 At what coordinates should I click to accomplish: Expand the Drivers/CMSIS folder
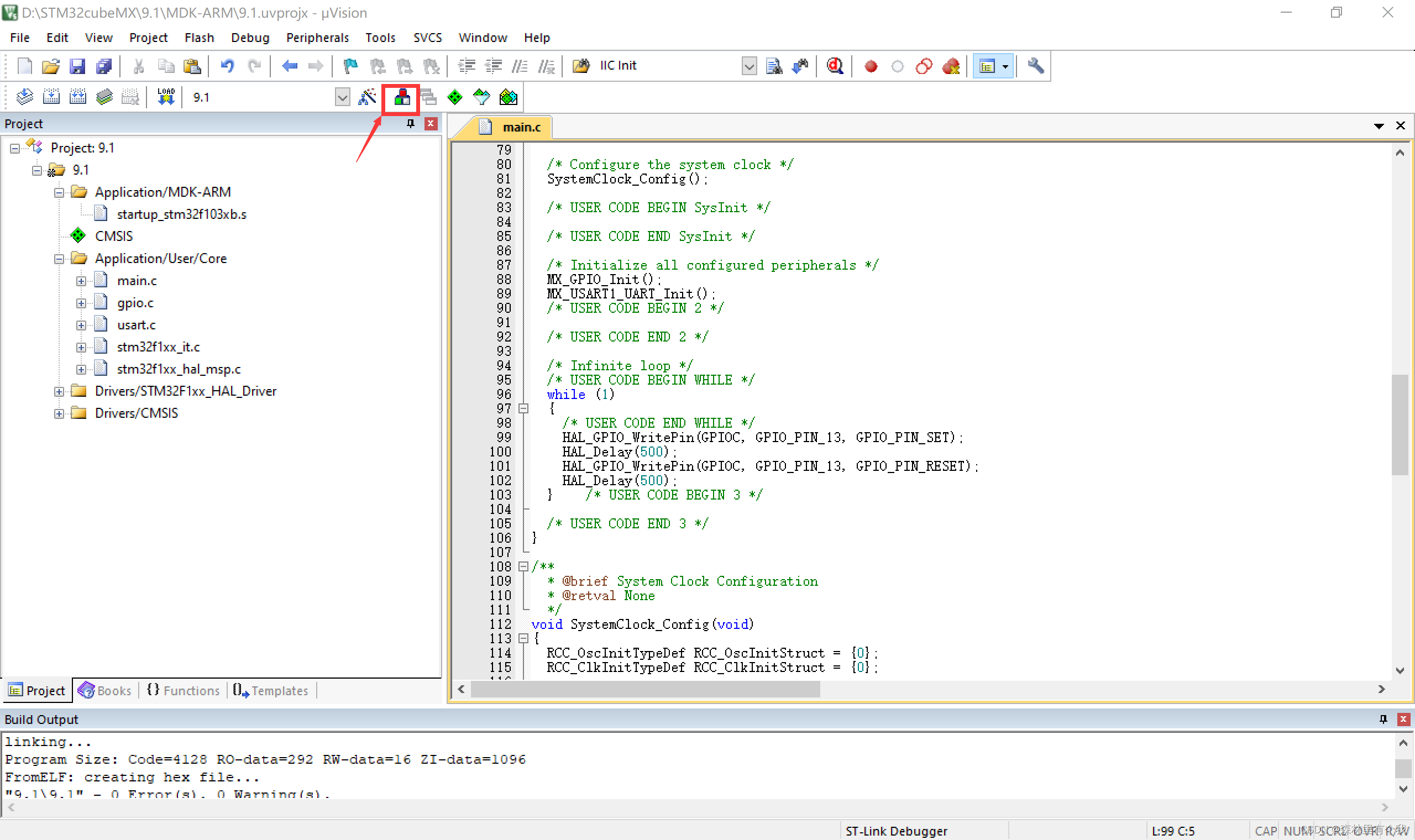[59, 414]
